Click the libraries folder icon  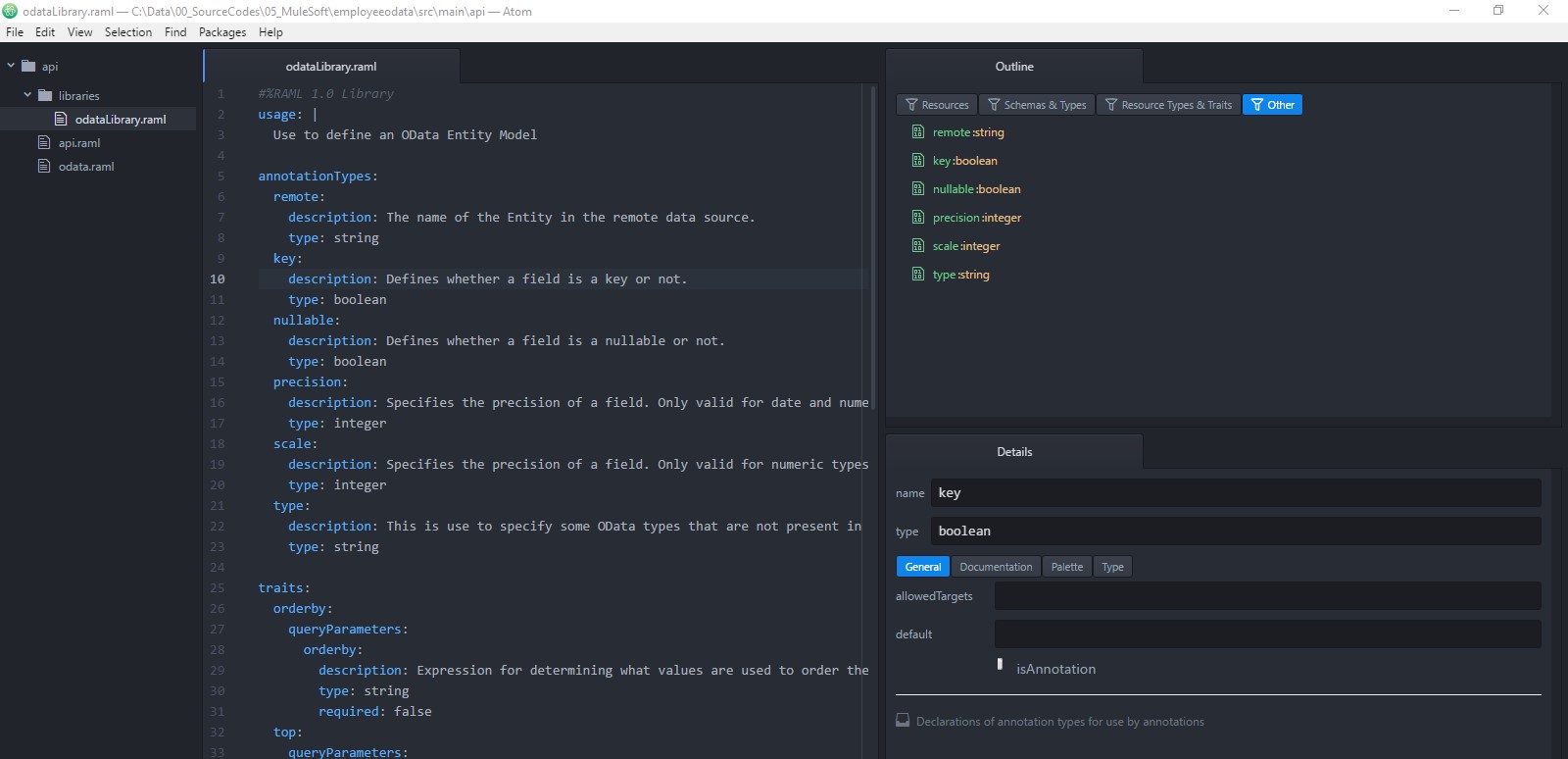pyautogui.click(x=45, y=95)
